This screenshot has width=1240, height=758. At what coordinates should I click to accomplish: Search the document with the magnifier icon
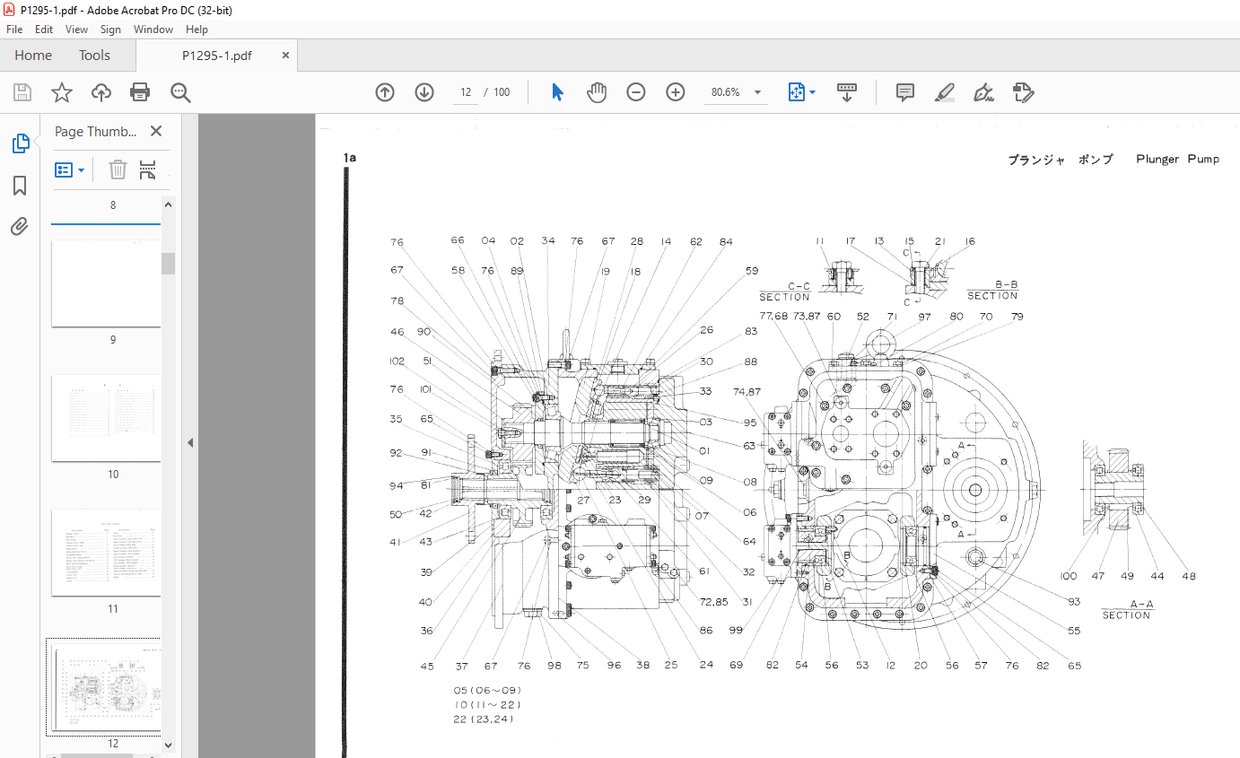point(180,92)
